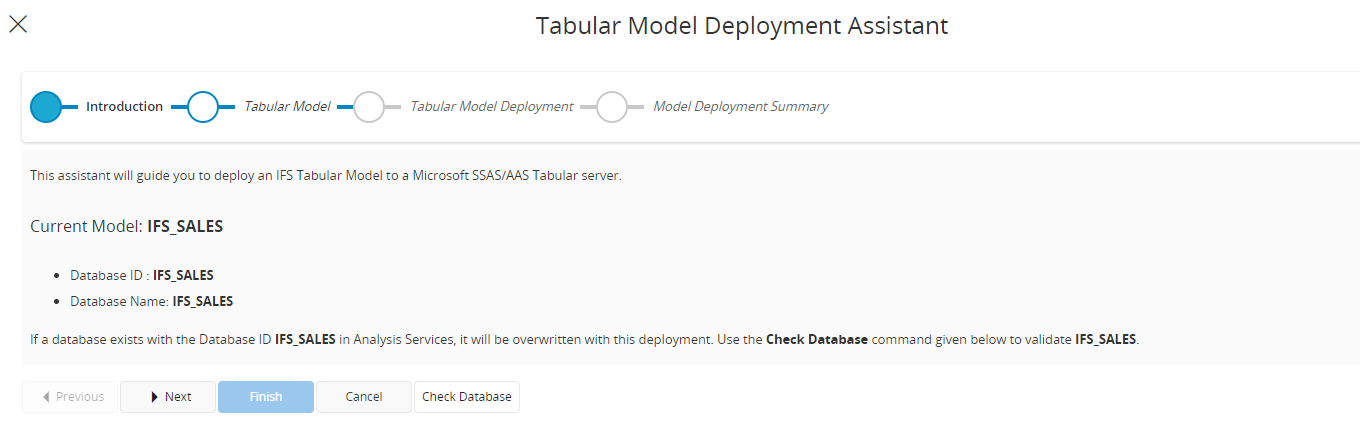
Task: Click the introductory SSAS/AAS guidance sentence
Action: [326, 176]
